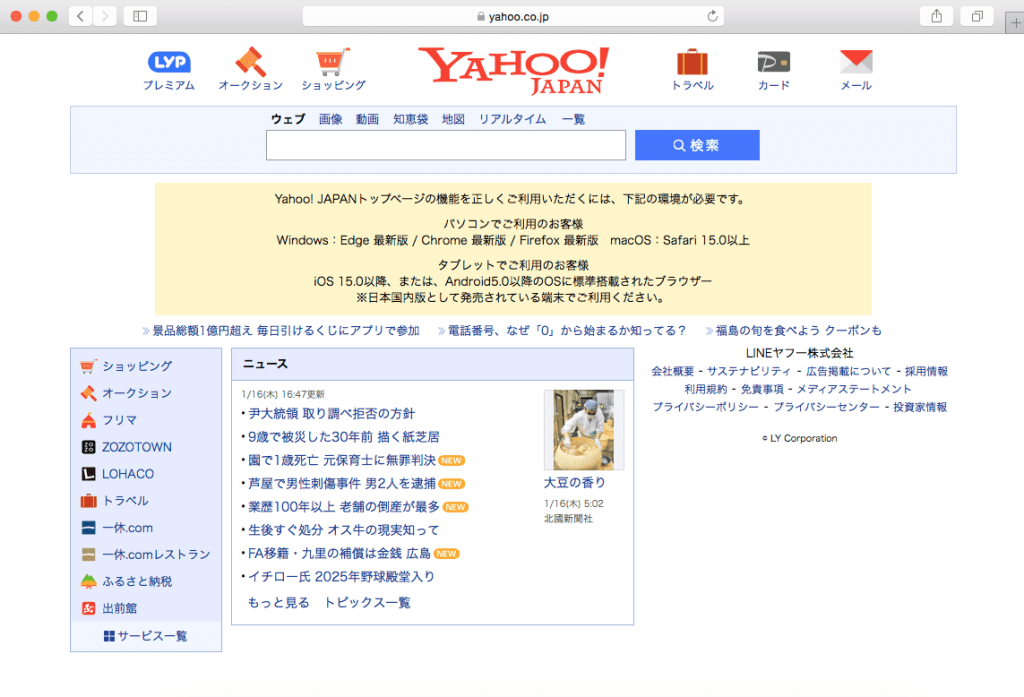1024x697 pixels.
Task: Go forward with Safari forward arrow
Action: click(104, 16)
